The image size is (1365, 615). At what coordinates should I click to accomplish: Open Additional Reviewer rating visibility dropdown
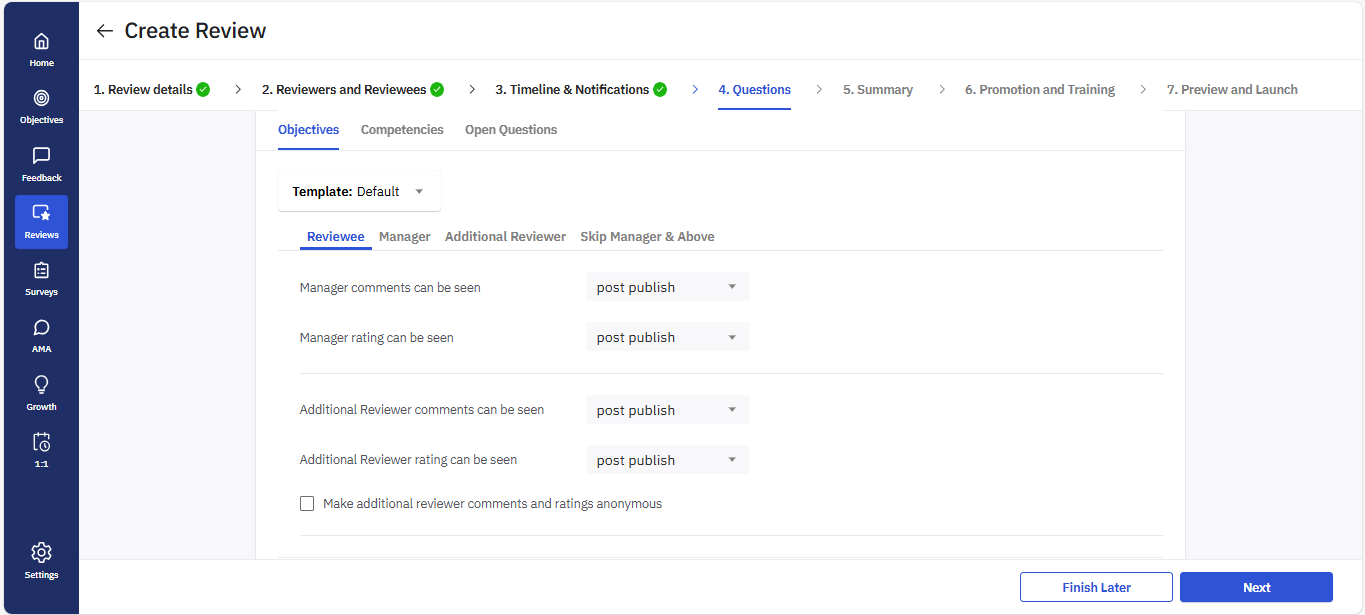[667, 460]
